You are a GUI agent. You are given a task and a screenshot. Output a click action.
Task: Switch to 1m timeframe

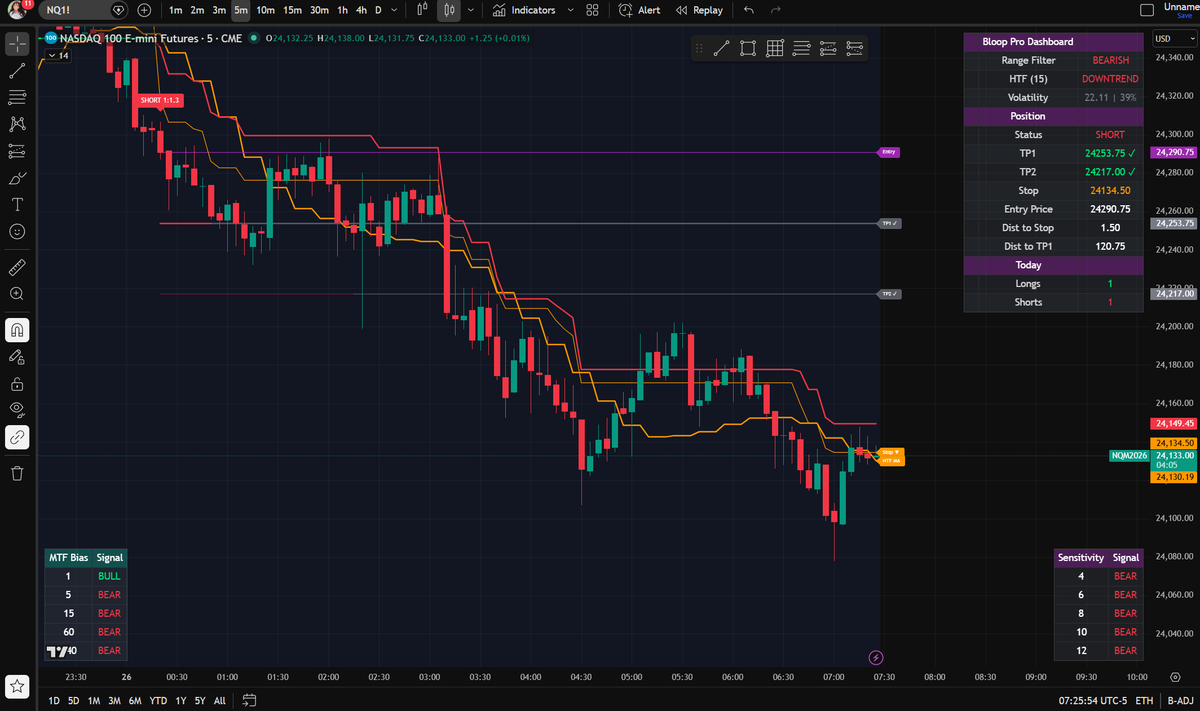point(176,10)
